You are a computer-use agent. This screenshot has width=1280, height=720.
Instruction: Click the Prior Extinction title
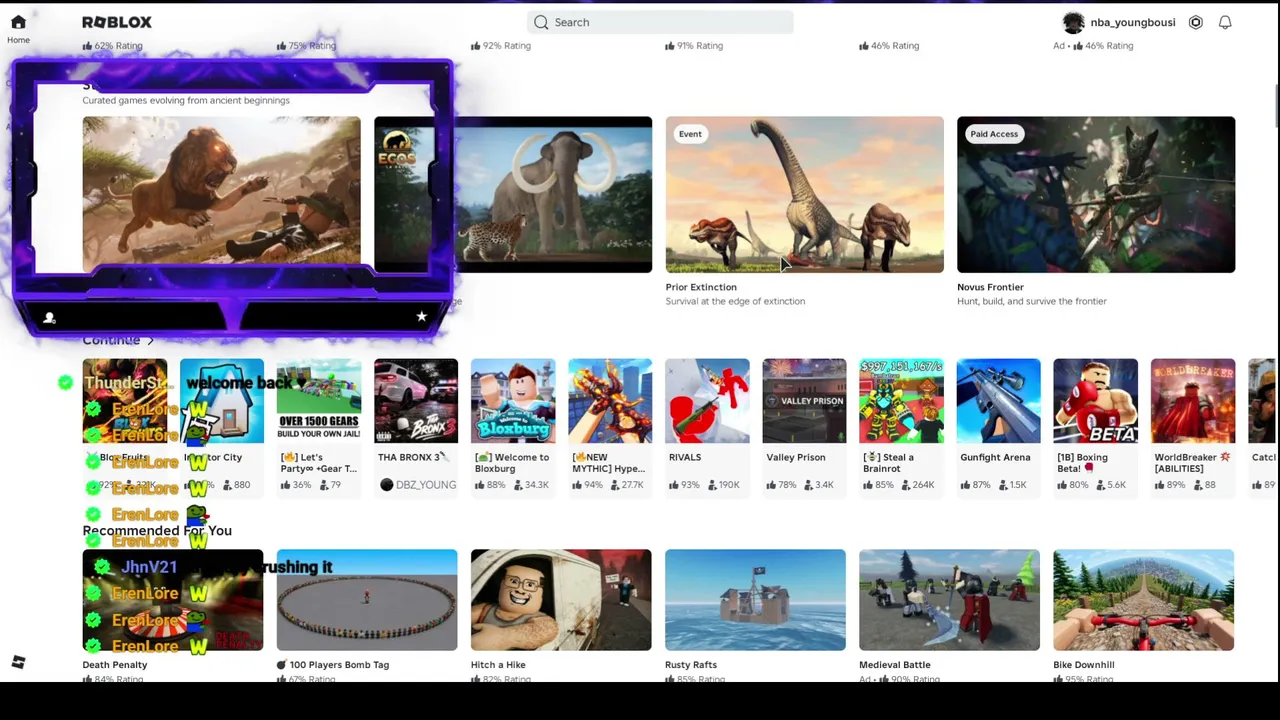701,287
